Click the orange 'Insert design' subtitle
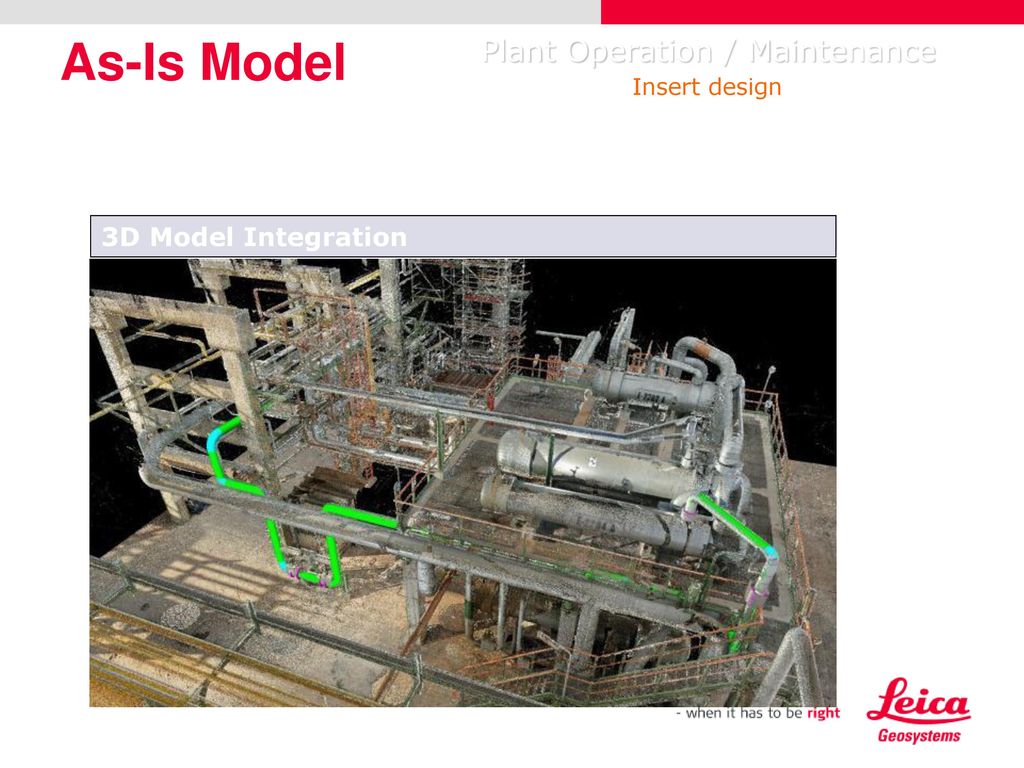 pyautogui.click(x=707, y=88)
